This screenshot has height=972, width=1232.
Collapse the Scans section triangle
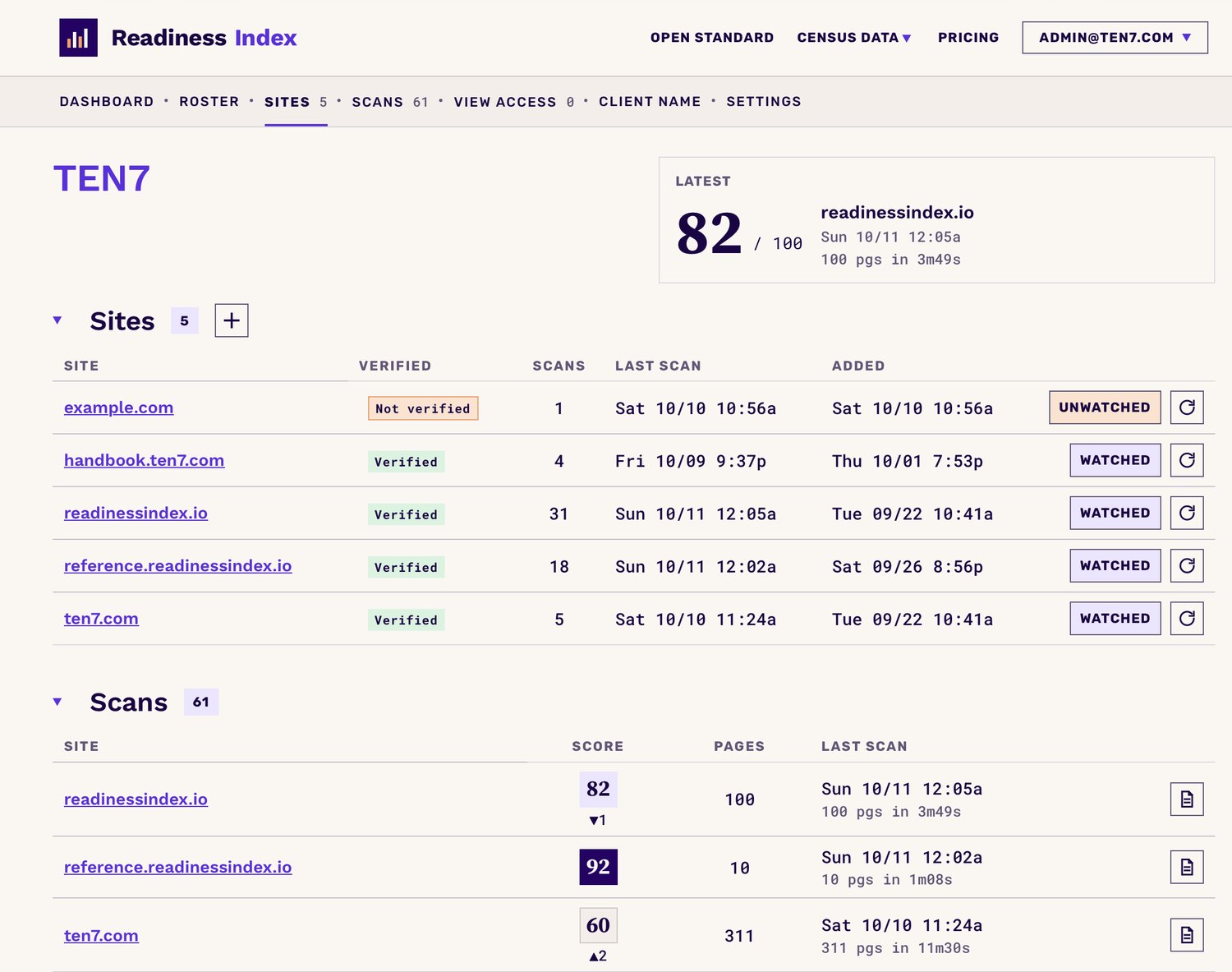coord(57,702)
